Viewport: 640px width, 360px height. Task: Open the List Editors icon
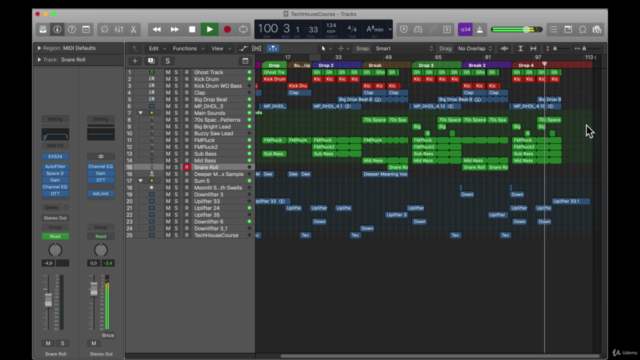pos(553,29)
